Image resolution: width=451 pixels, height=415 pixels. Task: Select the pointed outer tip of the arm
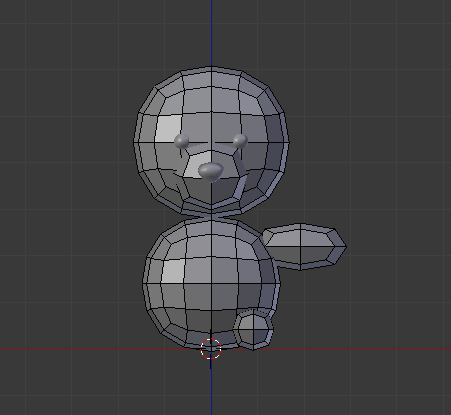click(x=346, y=247)
